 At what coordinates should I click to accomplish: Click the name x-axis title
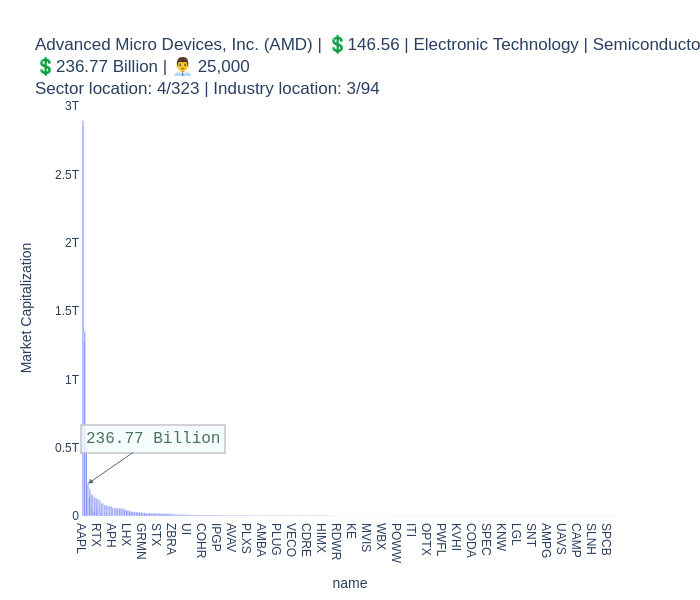(350, 583)
